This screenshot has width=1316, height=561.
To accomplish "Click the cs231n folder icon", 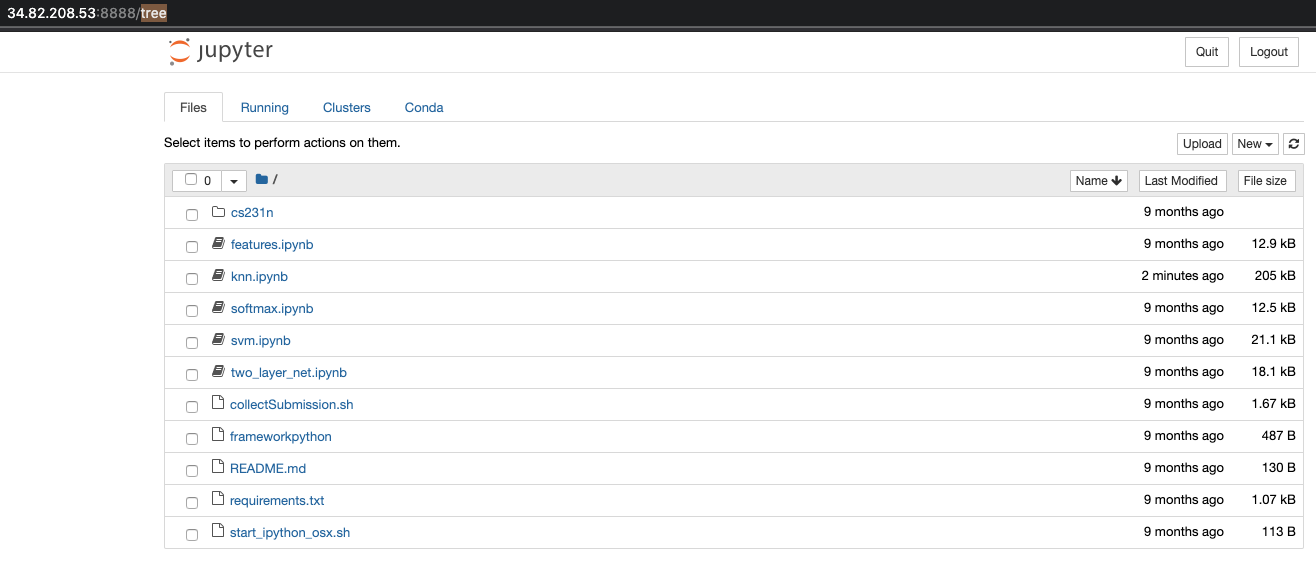I will click(219, 212).
